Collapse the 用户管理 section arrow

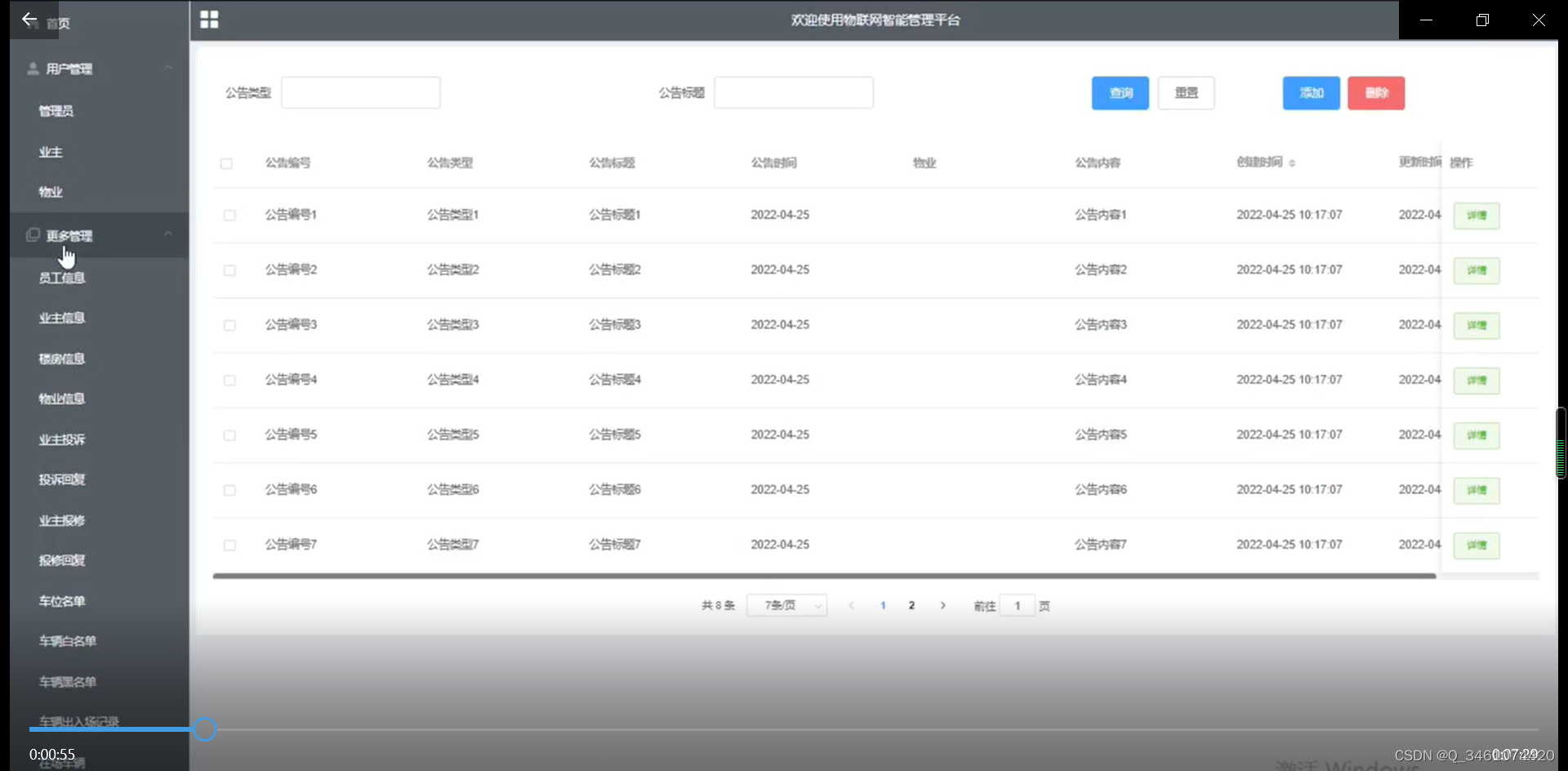point(168,68)
